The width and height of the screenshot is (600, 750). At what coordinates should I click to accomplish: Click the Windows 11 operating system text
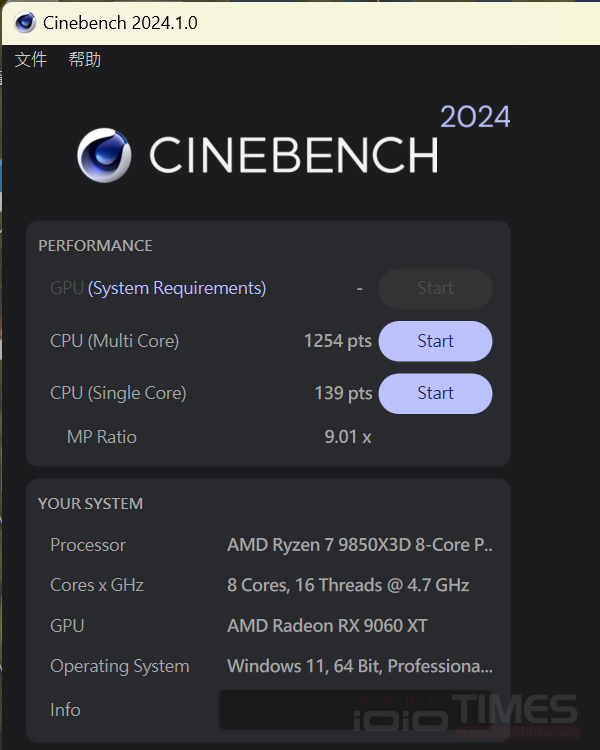[360, 666]
